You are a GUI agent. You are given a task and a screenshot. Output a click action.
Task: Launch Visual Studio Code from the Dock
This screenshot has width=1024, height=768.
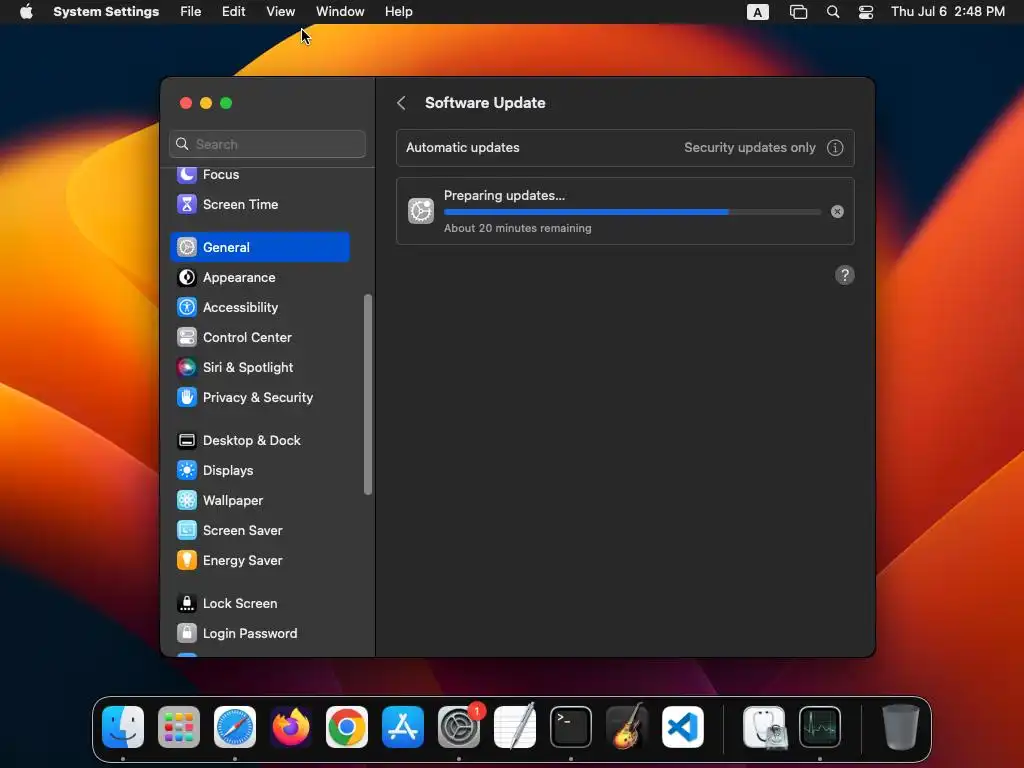[682, 727]
